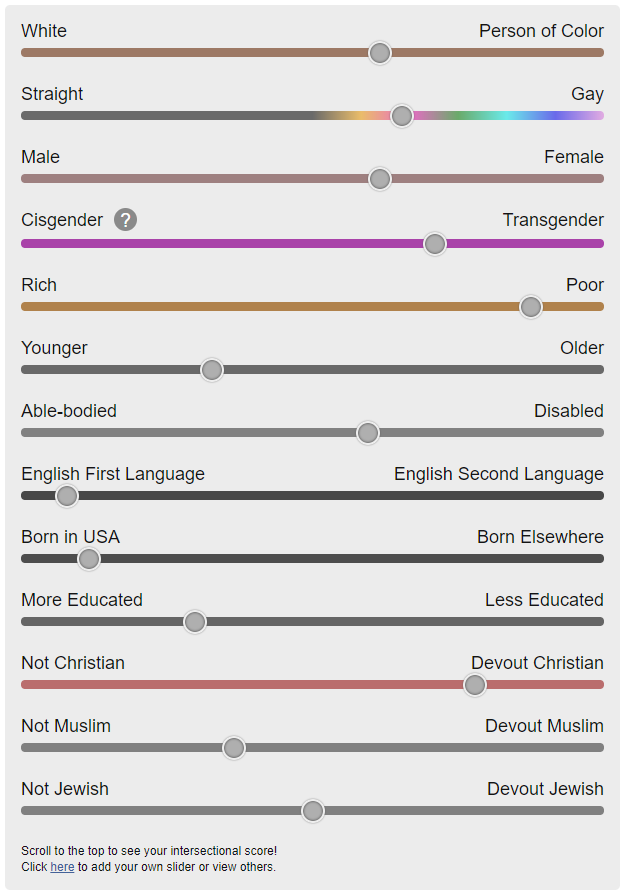Click the Cisgender help question mark icon
The image size is (626, 894).
tap(125, 220)
